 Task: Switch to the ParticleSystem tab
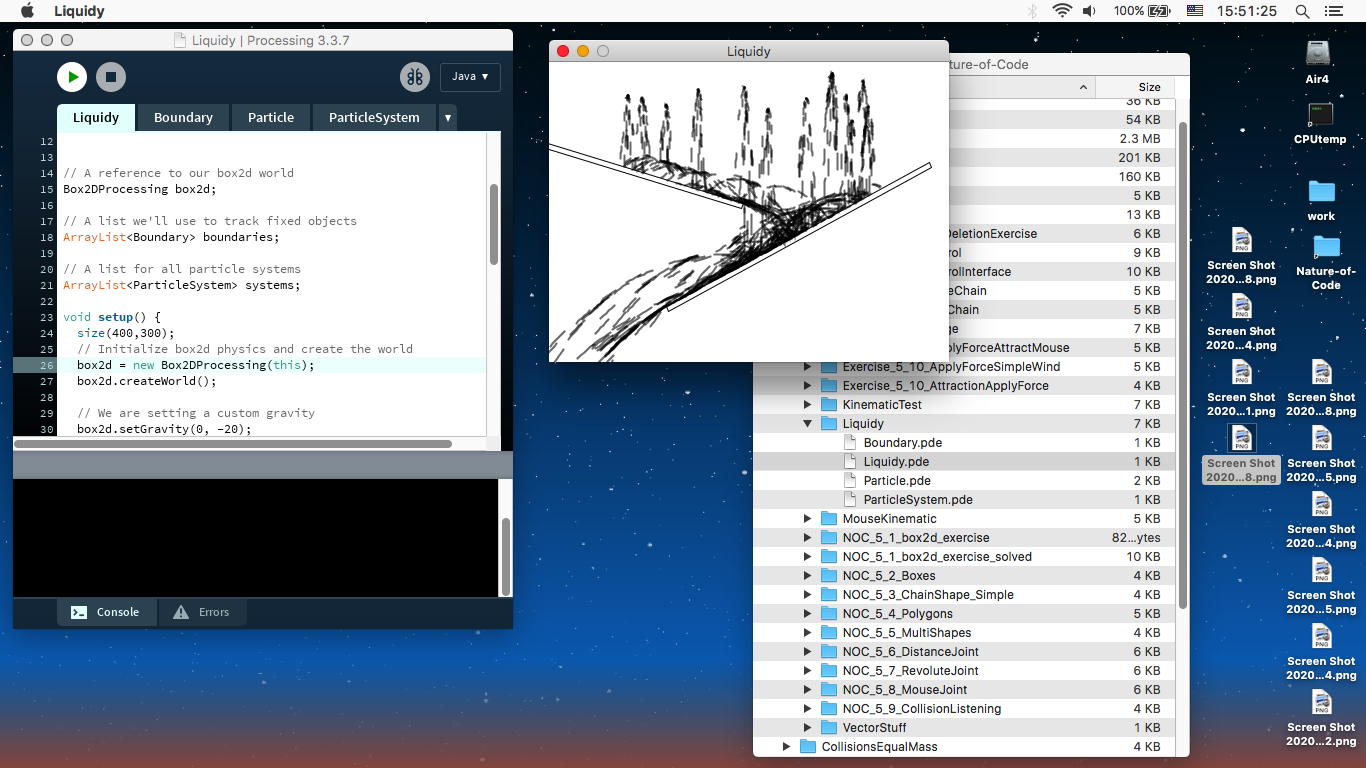pos(374,118)
